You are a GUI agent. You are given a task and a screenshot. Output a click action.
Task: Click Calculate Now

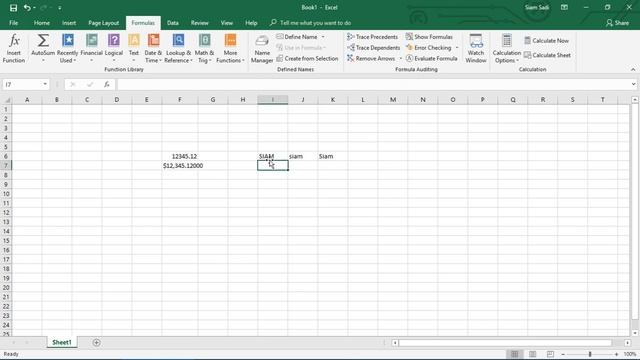tap(547, 40)
